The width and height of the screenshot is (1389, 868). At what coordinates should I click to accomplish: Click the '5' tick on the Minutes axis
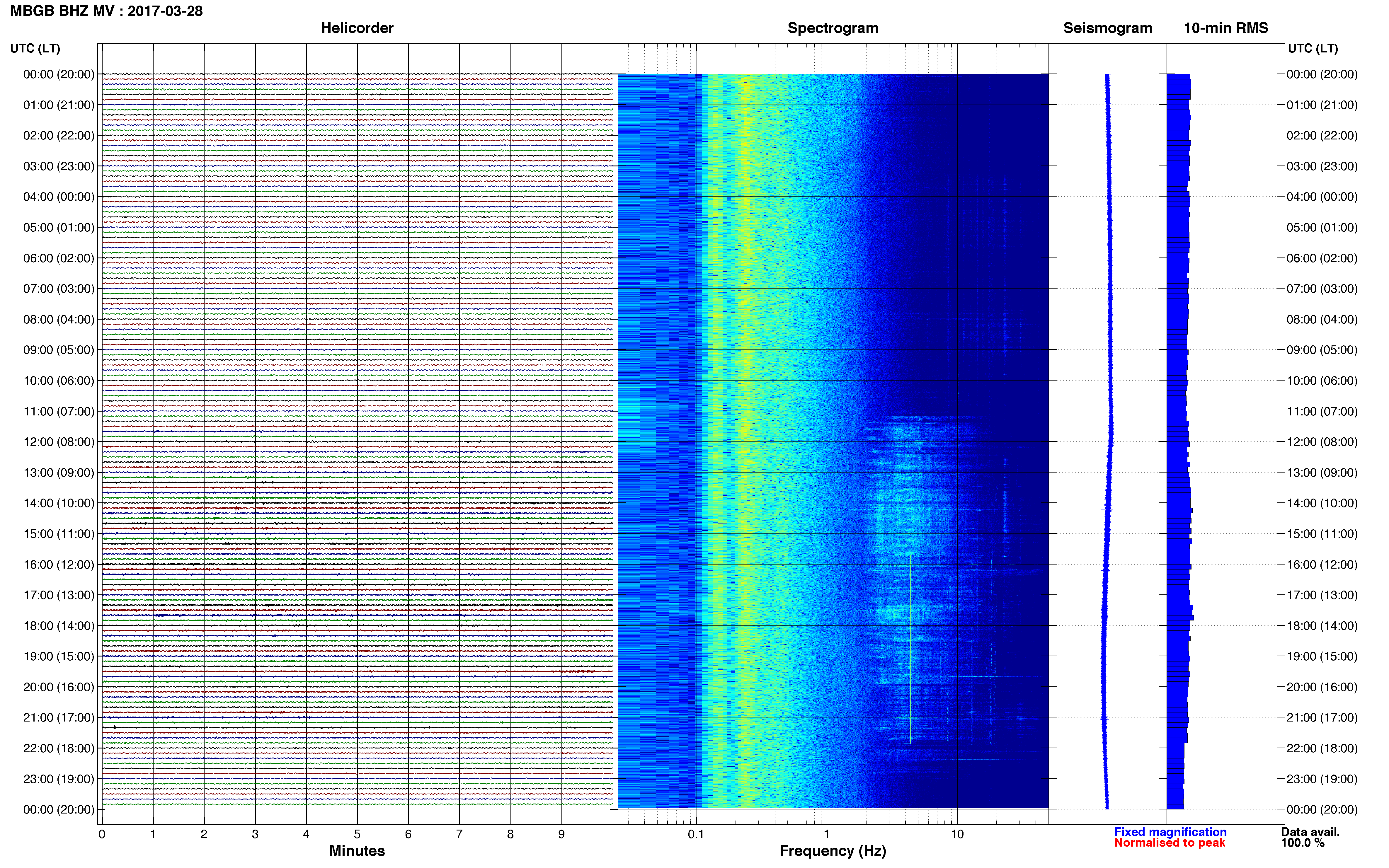point(357,834)
